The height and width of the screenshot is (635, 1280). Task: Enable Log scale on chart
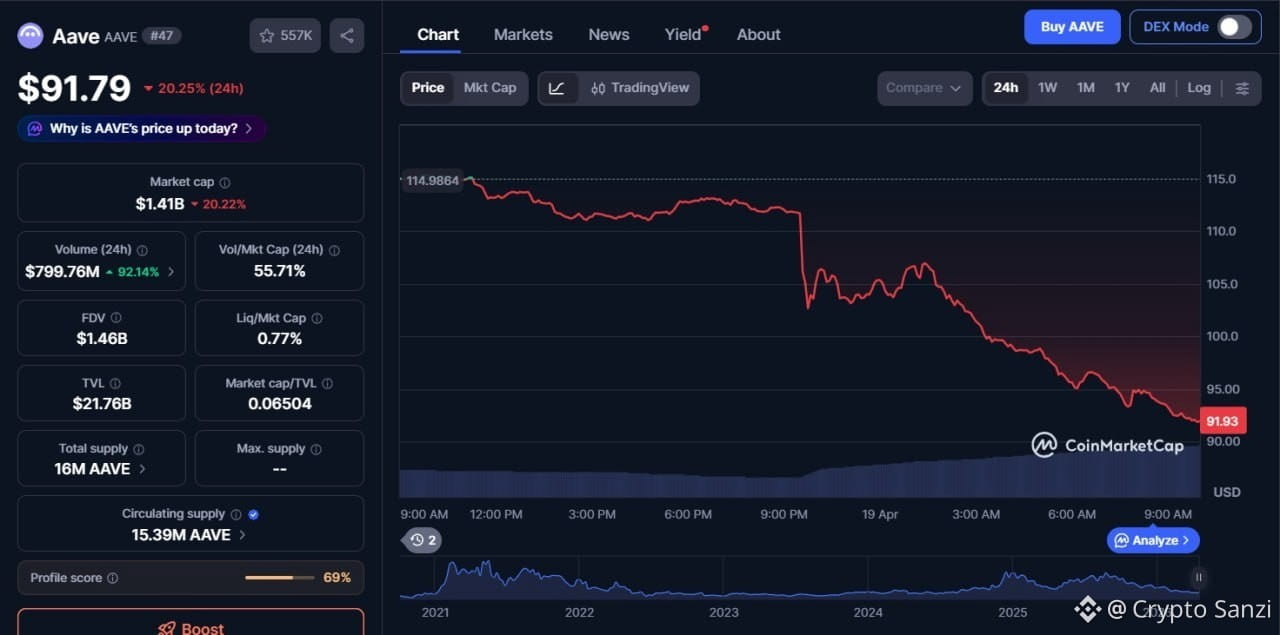click(1199, 88)
